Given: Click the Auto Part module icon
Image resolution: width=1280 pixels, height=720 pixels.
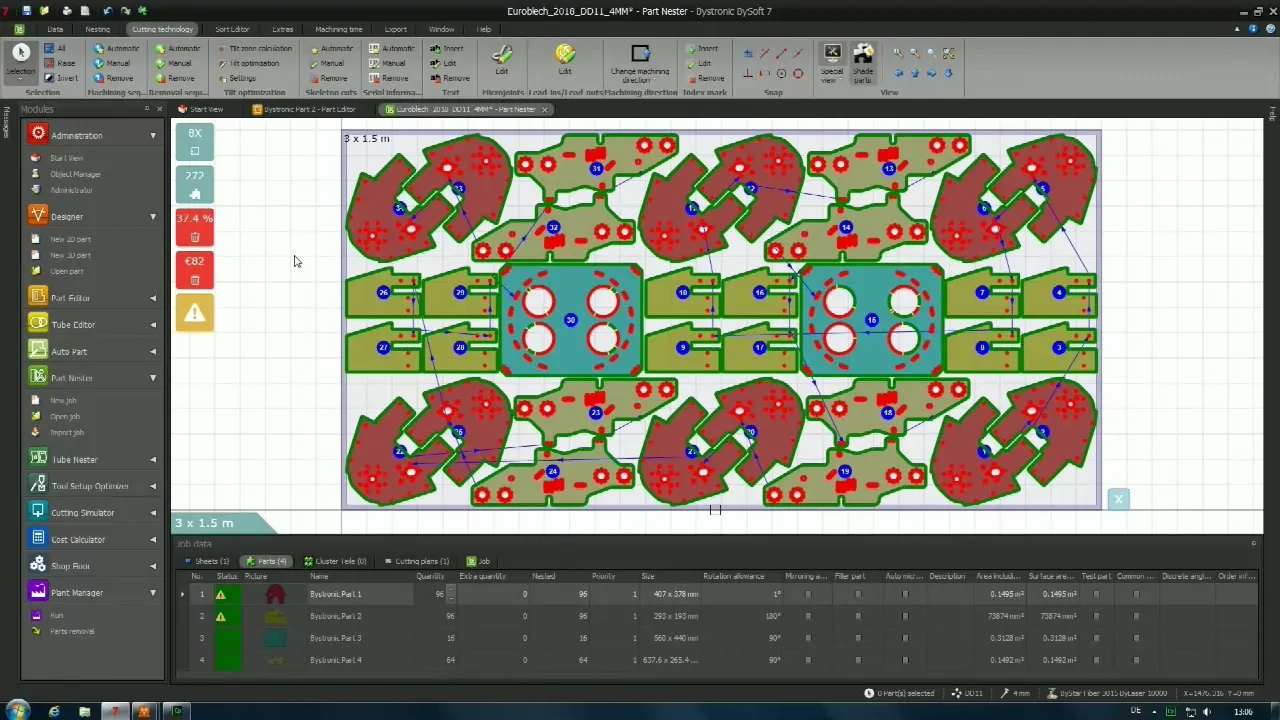Looking at the screenshot, I should point(38,351).
